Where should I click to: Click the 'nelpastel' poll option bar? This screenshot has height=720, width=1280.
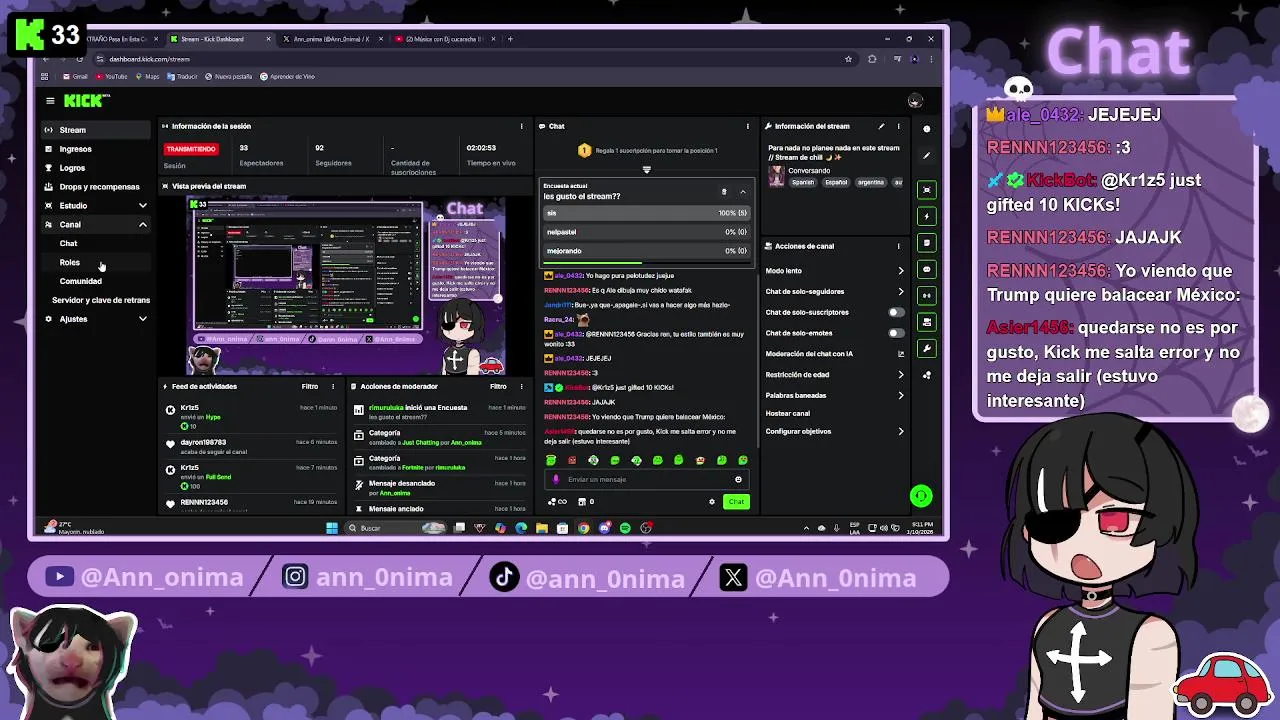[646, 232]
